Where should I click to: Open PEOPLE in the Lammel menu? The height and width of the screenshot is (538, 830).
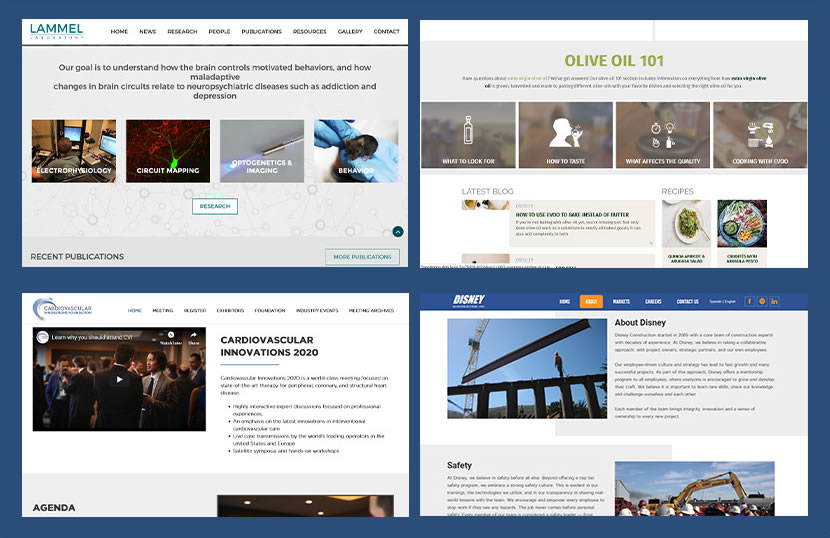click(x=219, y=32)
